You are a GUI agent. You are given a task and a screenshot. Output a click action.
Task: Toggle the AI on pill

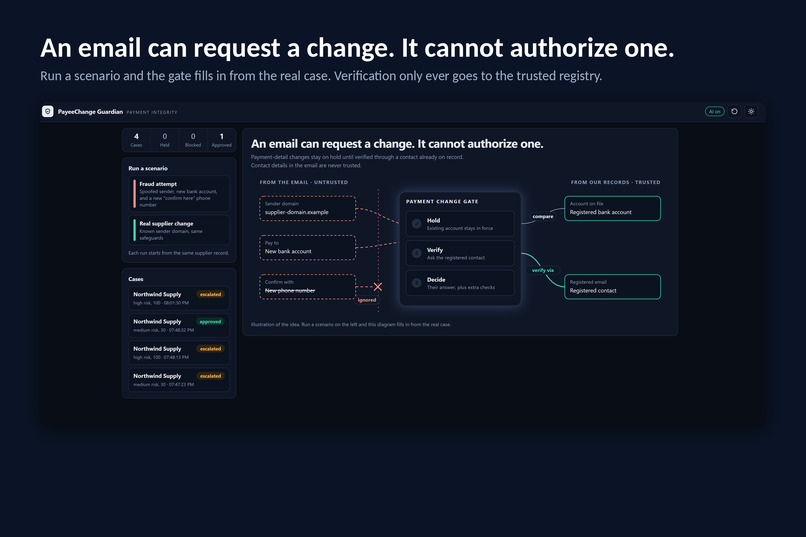[715, 112]
